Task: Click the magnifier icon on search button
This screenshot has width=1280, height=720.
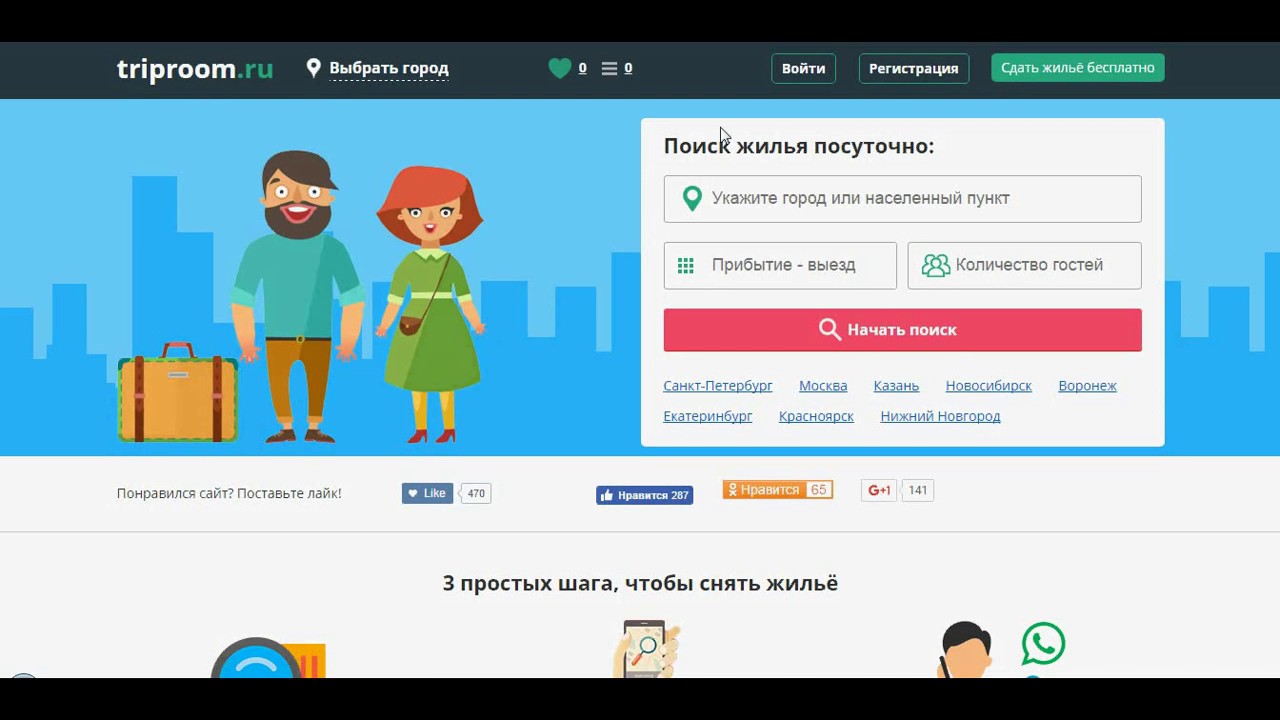Action: 830,329
